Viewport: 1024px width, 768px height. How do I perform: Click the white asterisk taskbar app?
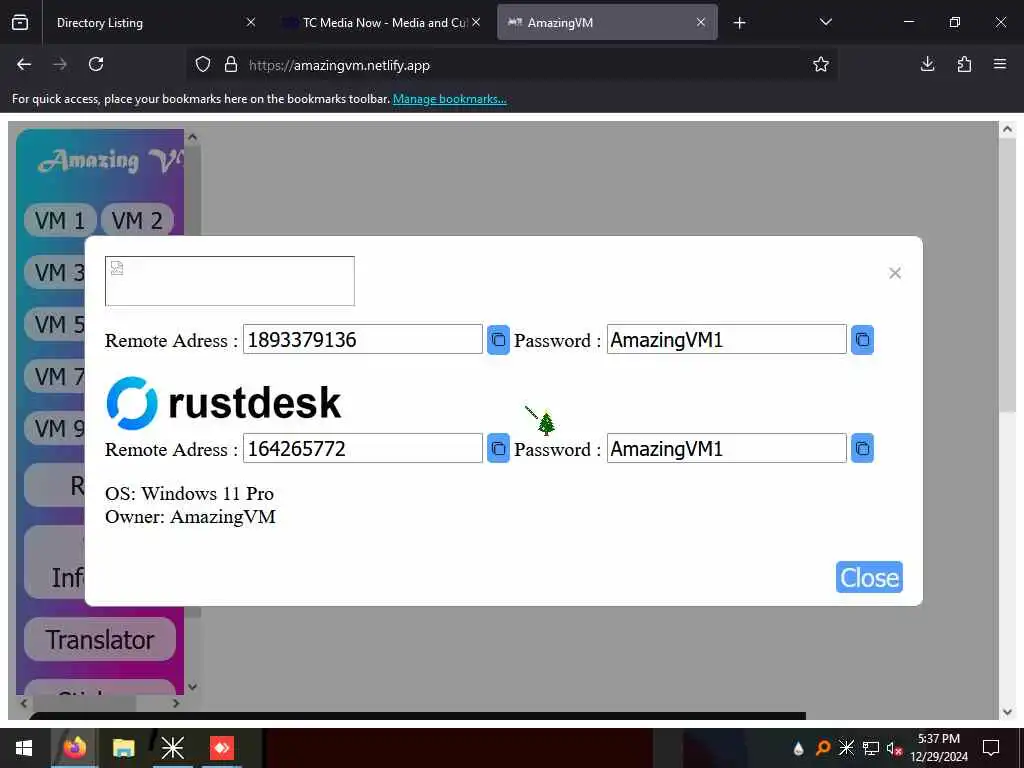pos(172,748)
